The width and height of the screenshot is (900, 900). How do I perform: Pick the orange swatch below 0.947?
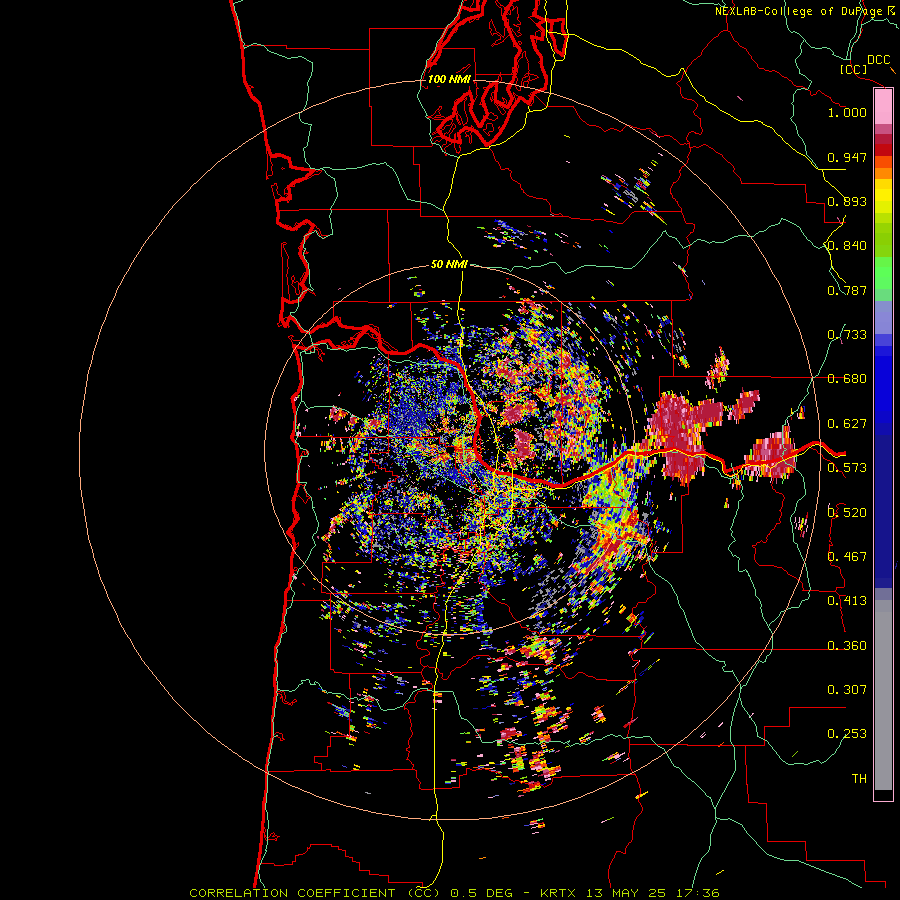click(x=883, y=173)
